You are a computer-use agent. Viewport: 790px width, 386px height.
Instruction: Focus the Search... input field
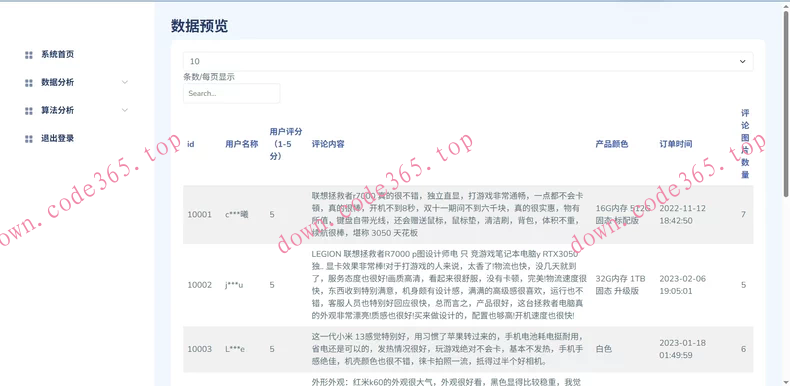coord(232,94)
